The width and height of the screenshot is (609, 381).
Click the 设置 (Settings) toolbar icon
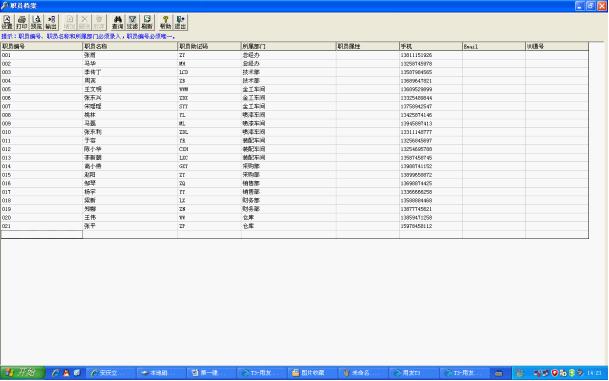pyautogui.click(x=7, y=22)
